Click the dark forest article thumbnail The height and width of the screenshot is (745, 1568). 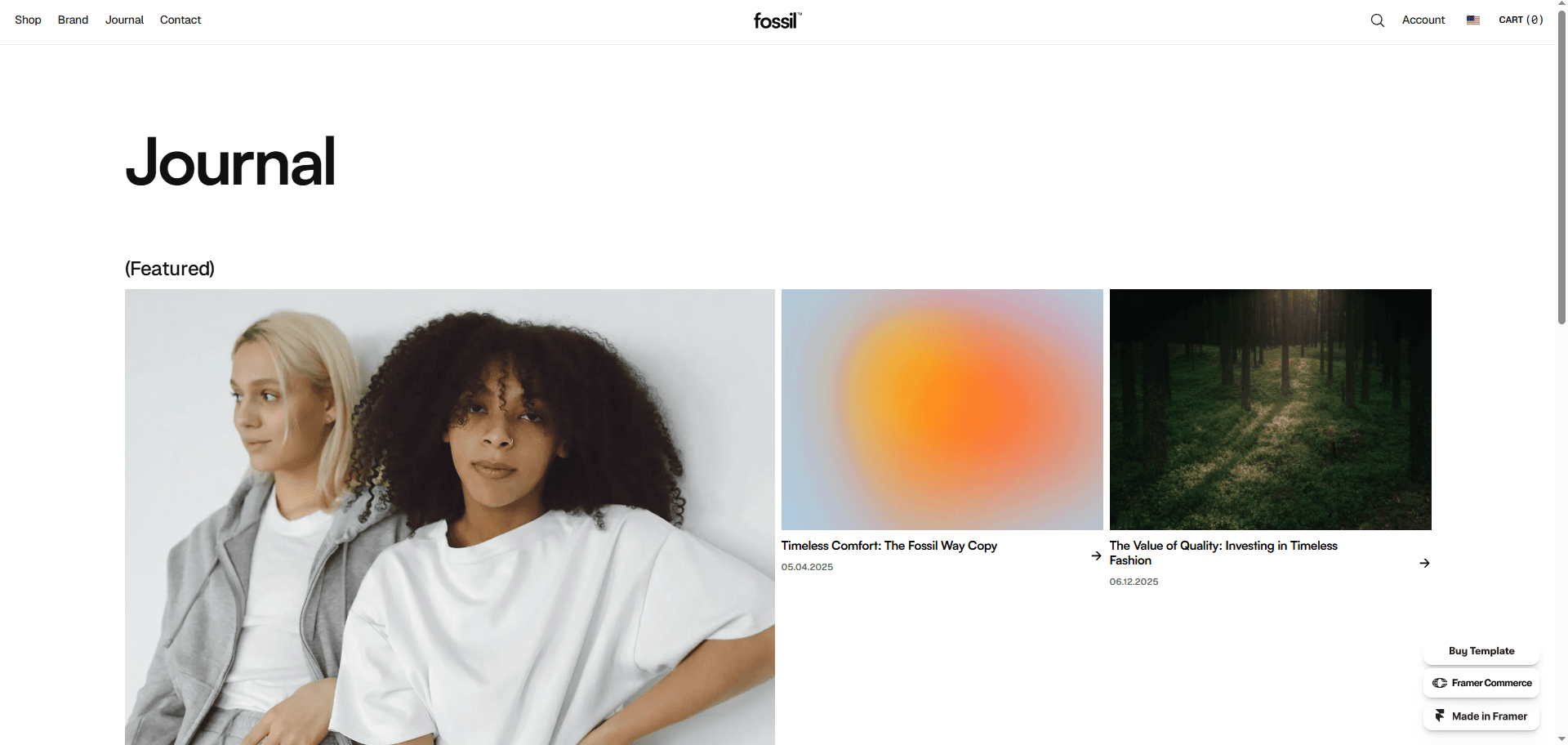point(1270,409)
